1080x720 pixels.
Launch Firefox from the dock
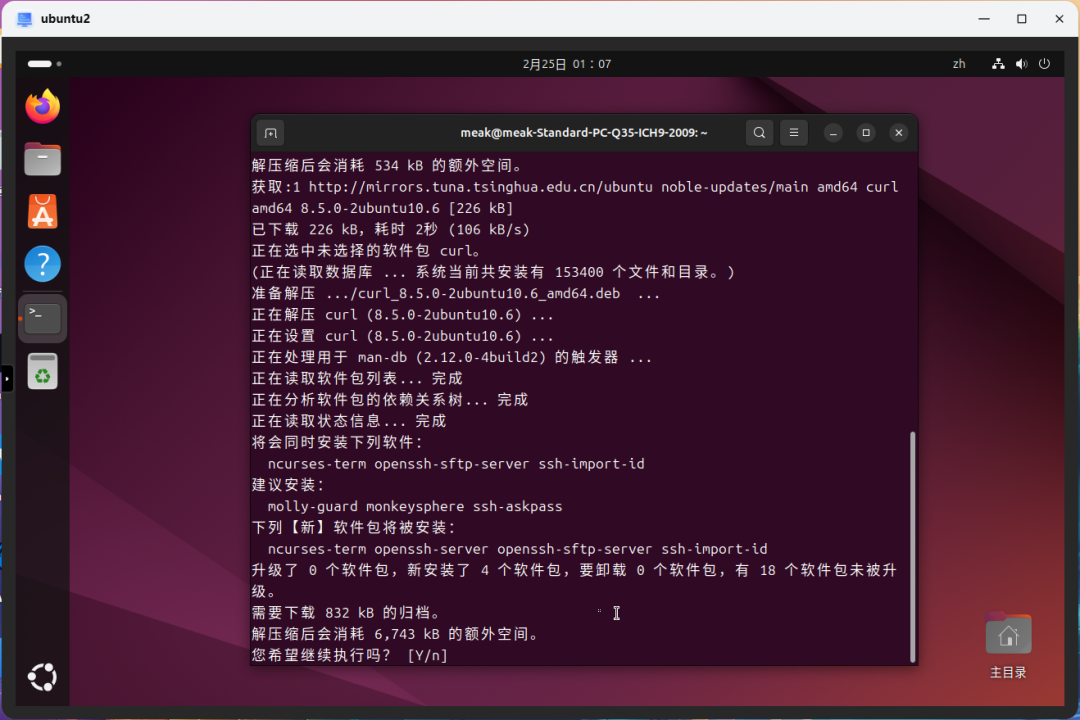[x=43, y=106]
